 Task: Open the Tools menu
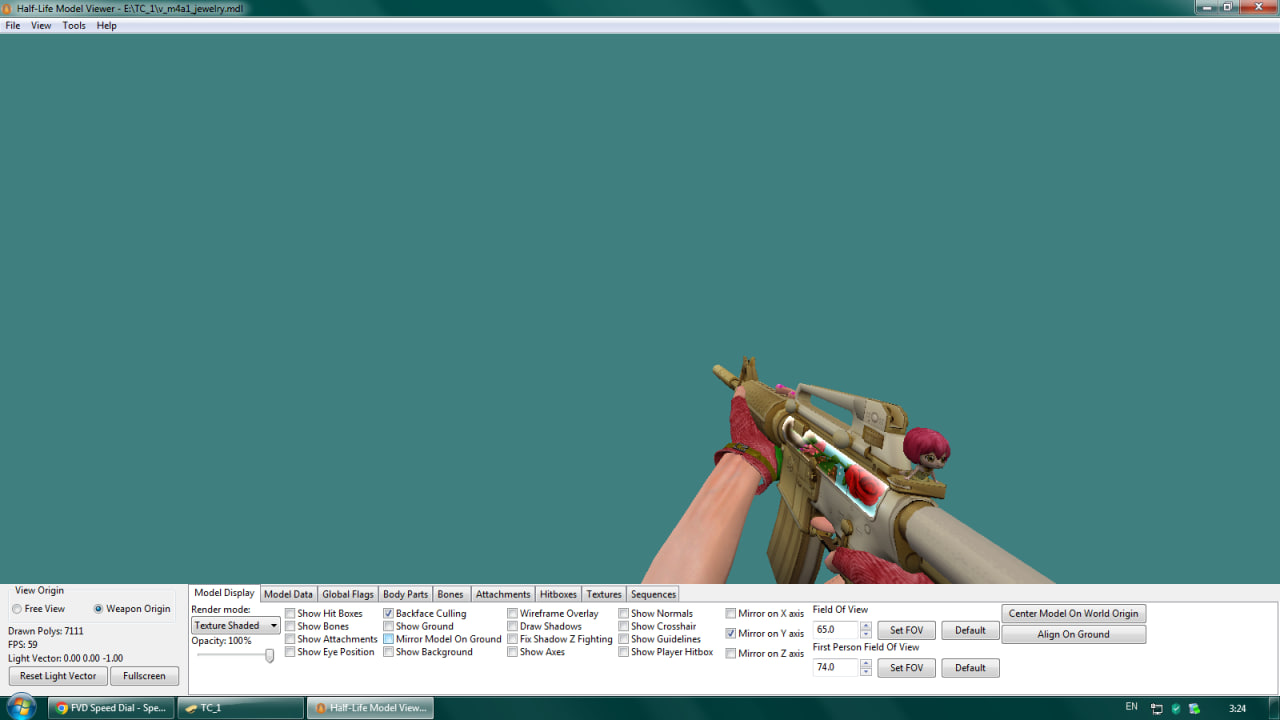tap(74, 26)
